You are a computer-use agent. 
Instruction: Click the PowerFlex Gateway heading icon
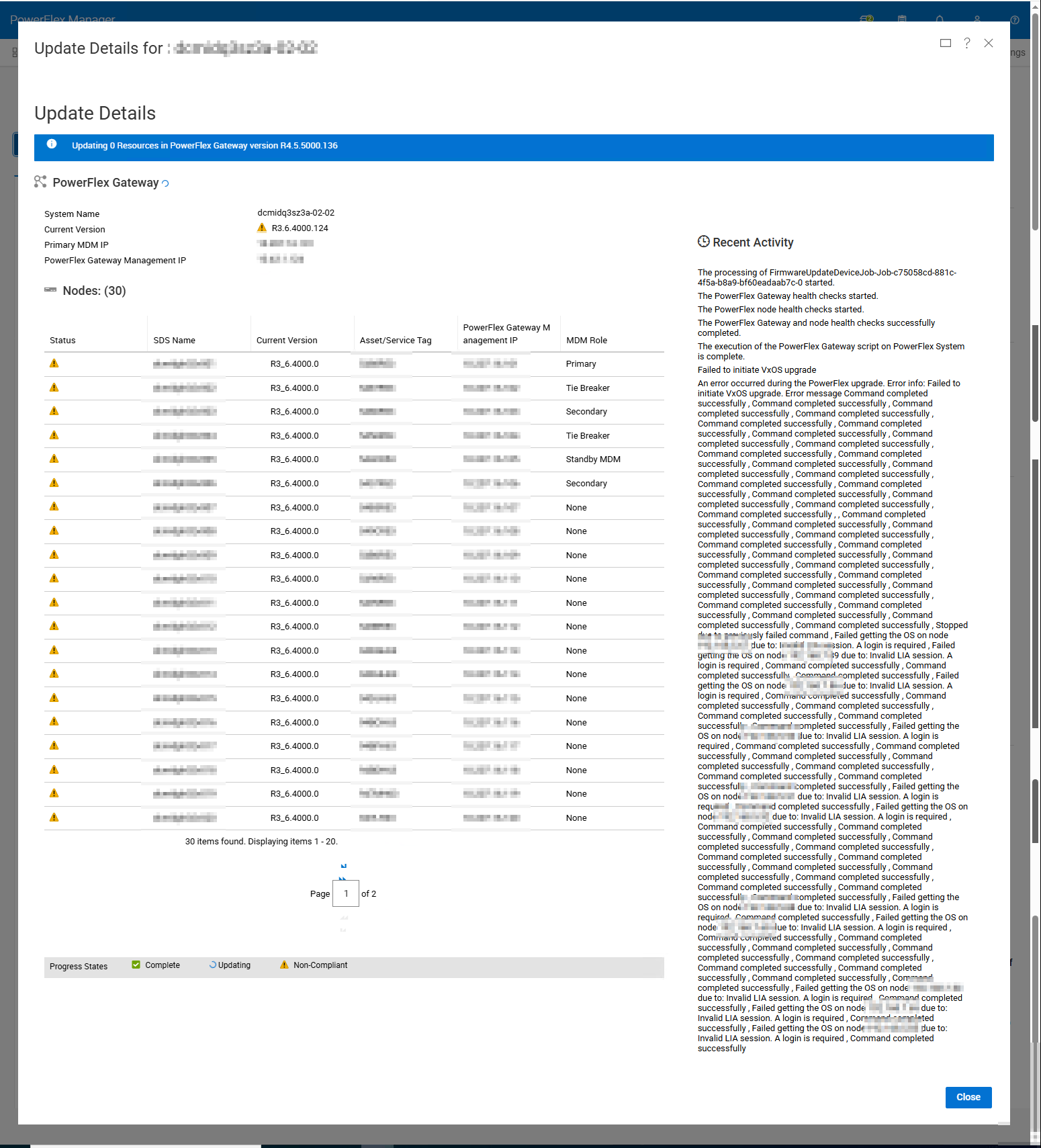coord(40,181)
